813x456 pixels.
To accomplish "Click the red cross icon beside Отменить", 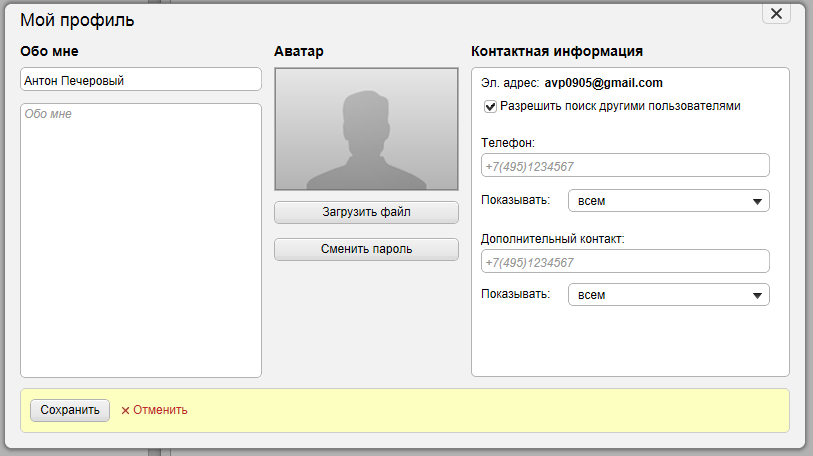I will pos(125,410).
